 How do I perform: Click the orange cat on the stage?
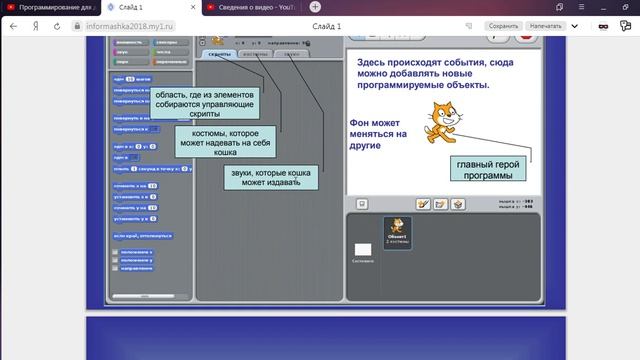pyautogui.click(x=443, y=123)
